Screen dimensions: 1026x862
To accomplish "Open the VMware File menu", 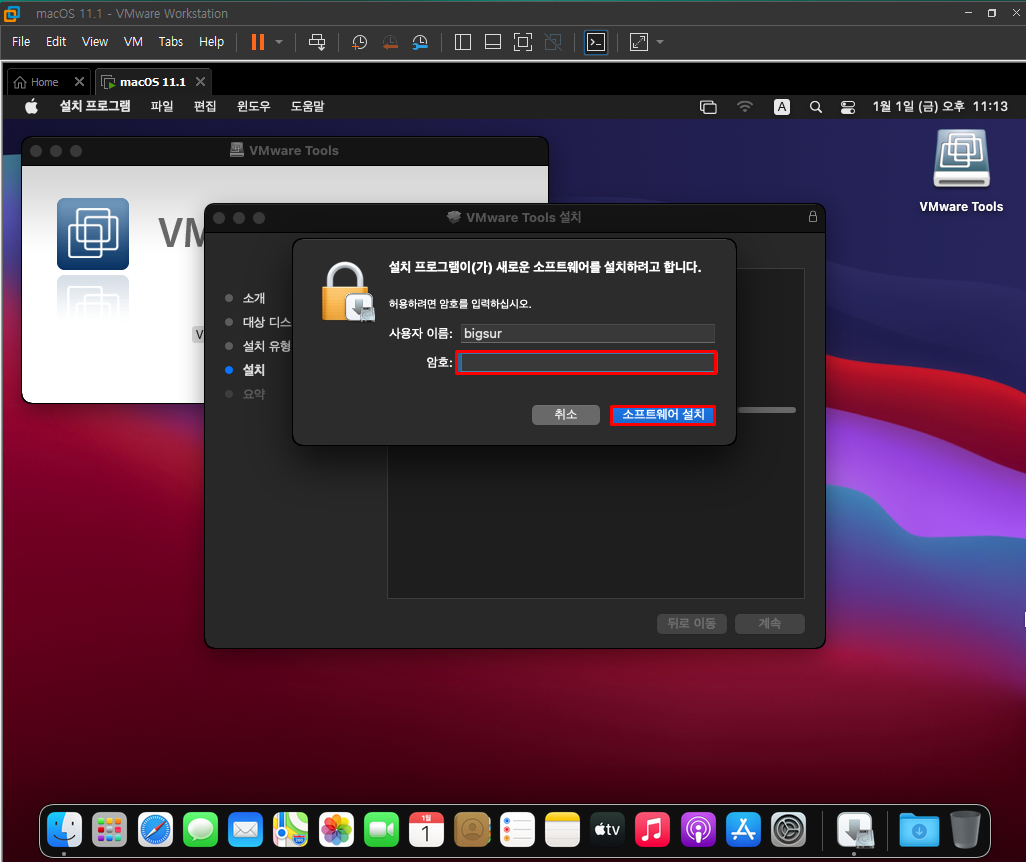I will (x=21, y=42).
